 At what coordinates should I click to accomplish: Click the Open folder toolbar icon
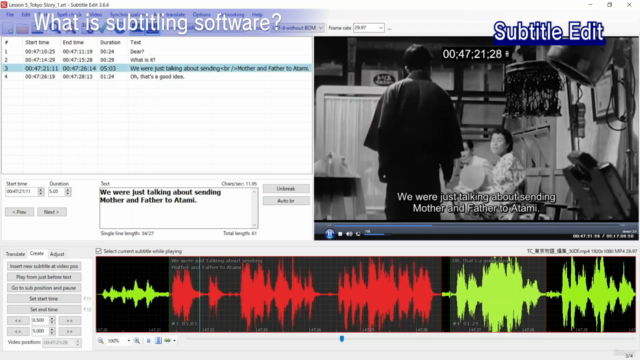coord(22,28)
